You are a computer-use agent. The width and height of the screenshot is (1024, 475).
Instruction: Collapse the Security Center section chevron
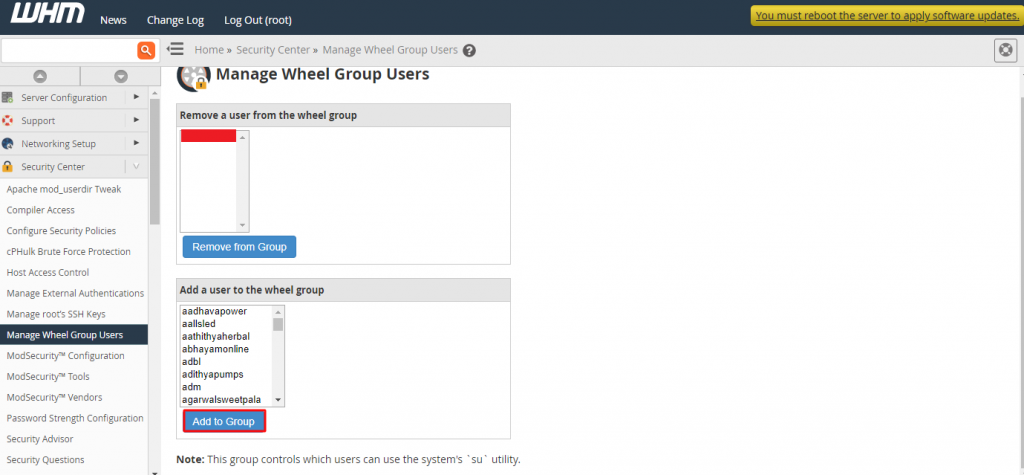point(136,167)
